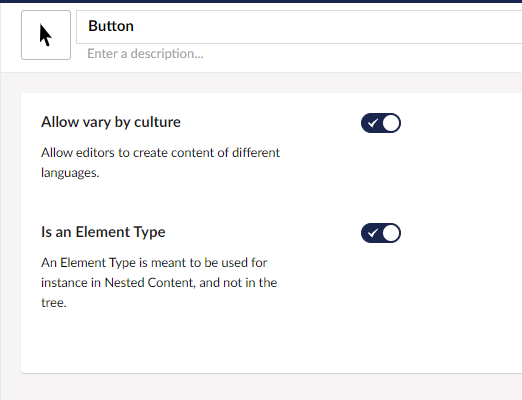Open the icon picker showing the cursor icon
This screenshot has height=400, width=522.
coord(46,35)
